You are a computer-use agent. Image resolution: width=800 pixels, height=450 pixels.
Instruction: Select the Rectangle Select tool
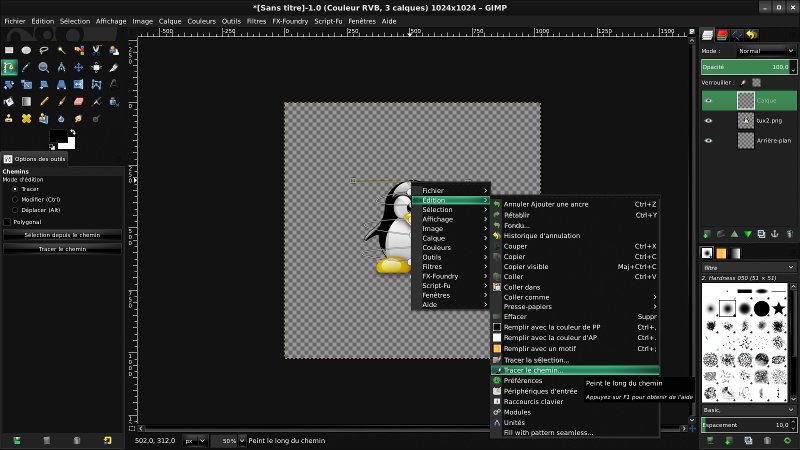[9, 50]
